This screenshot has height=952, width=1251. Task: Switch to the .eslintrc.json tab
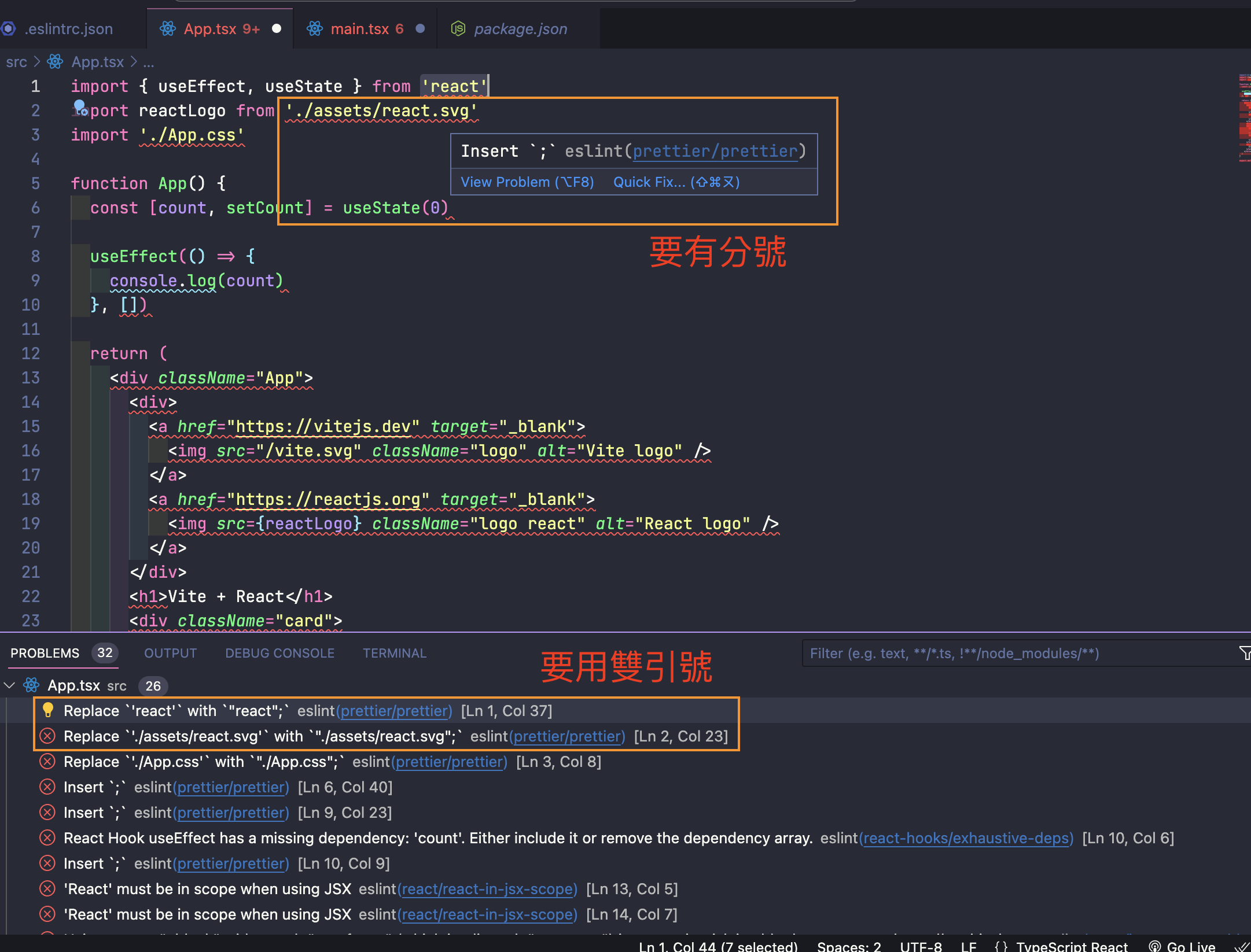(68, 29)
